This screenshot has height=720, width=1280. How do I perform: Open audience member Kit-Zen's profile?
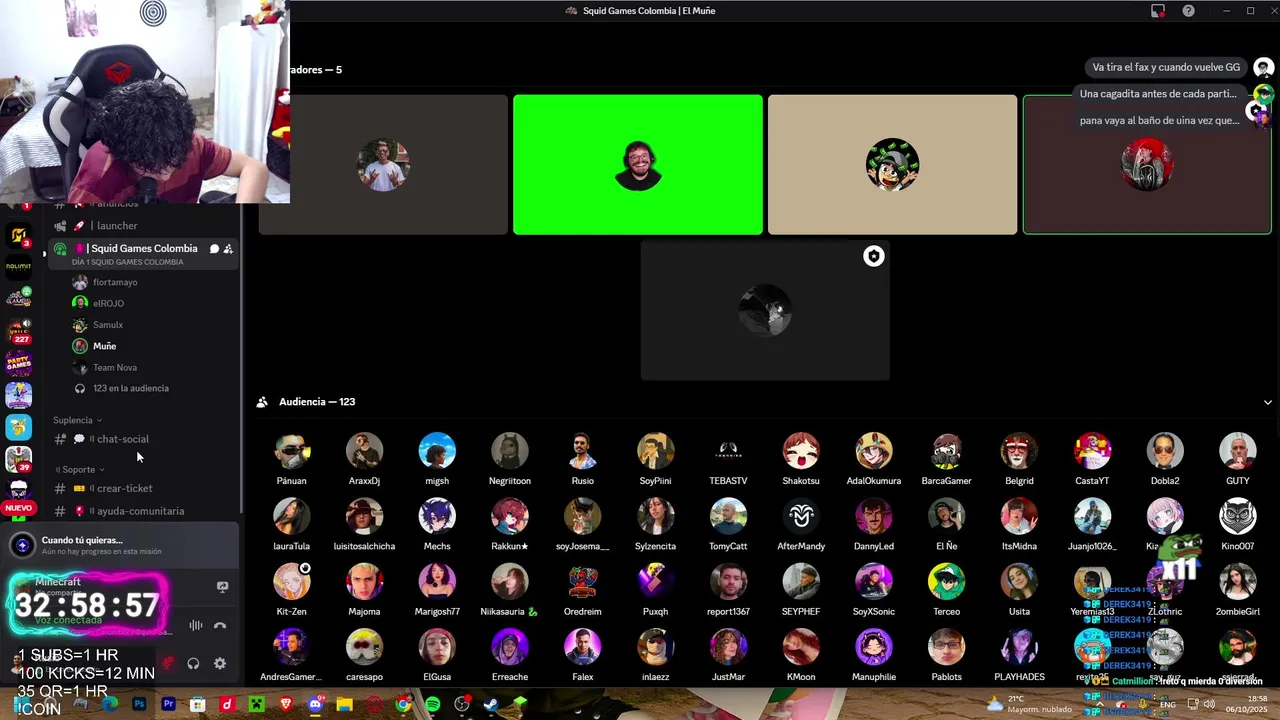pyautogui.click(x=292, y=590)
